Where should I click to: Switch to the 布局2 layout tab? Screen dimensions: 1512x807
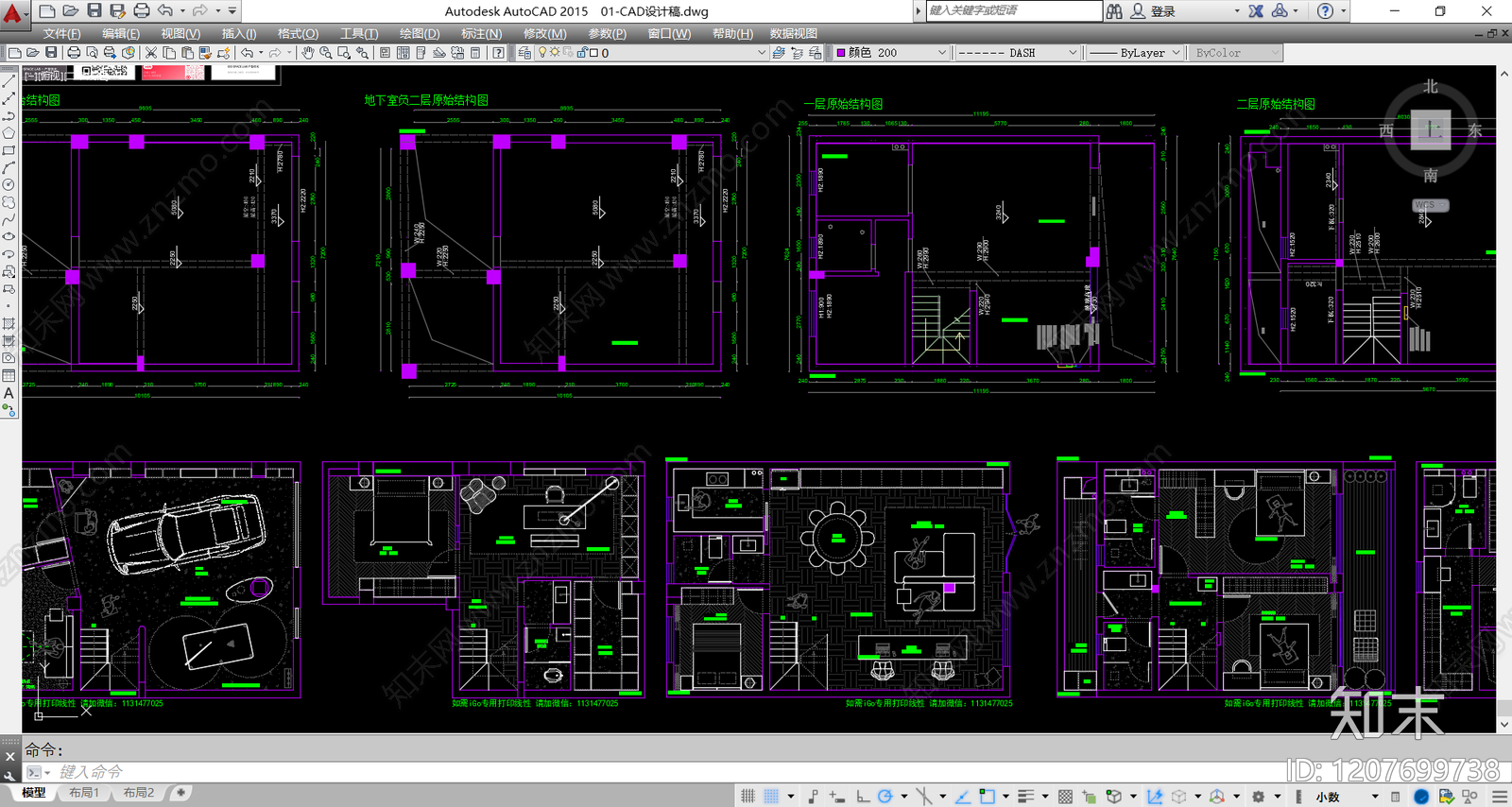click(x=139, y=793)
